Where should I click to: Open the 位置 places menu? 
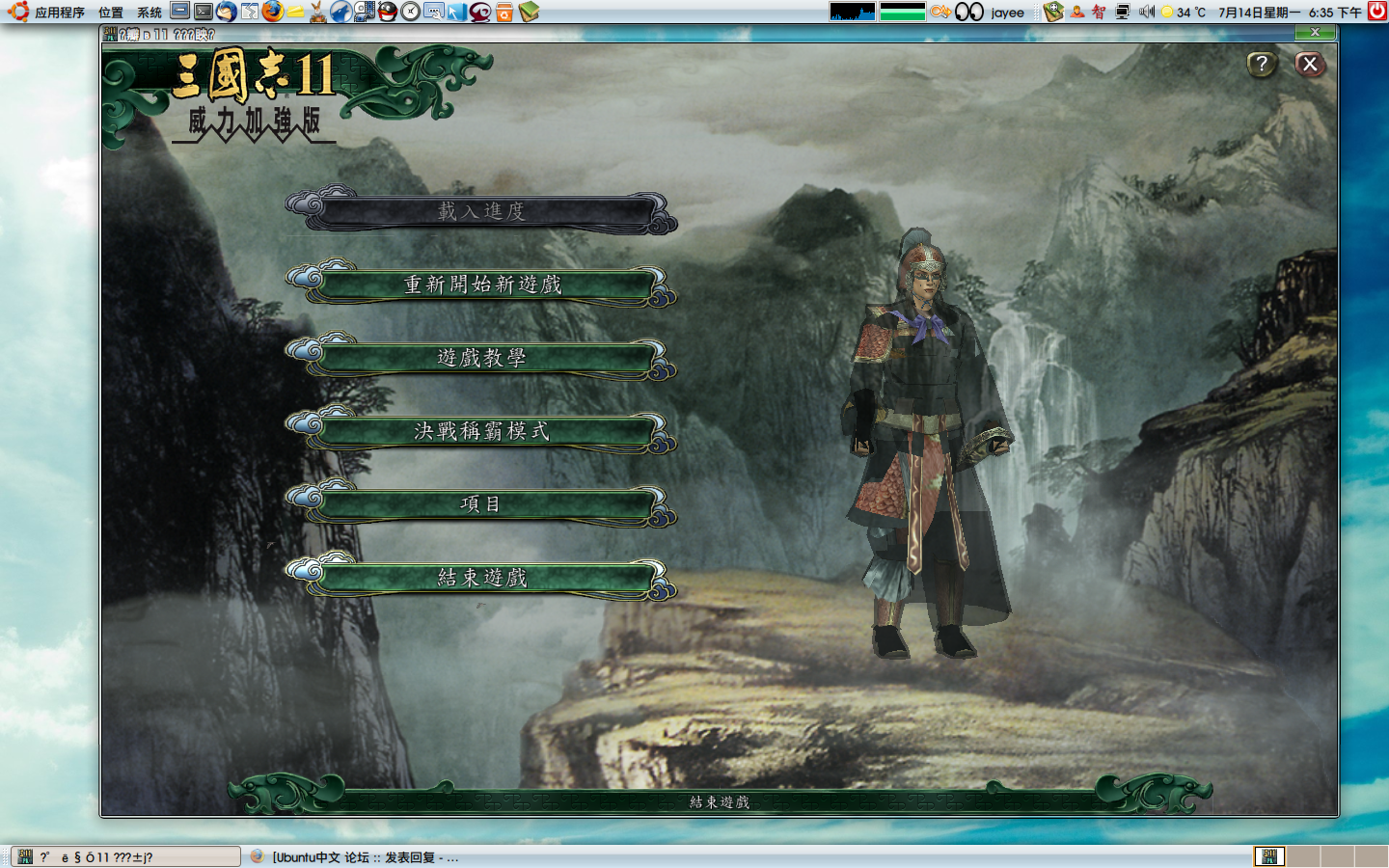[x=111, y=12]
